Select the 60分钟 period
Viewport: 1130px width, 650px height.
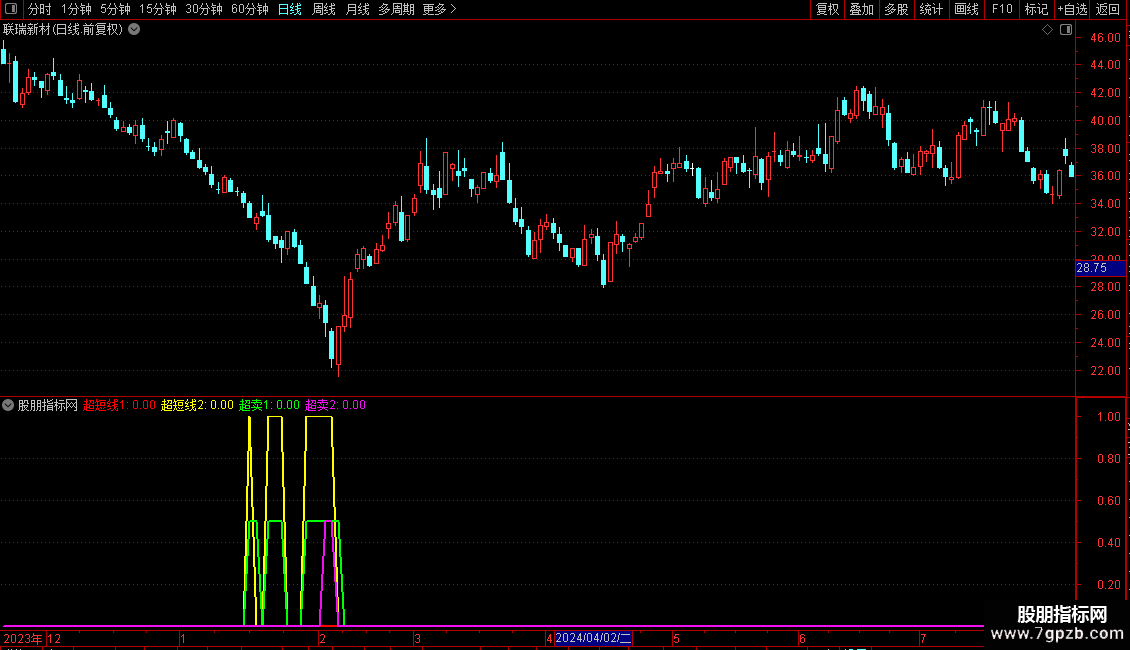[249, 9]
